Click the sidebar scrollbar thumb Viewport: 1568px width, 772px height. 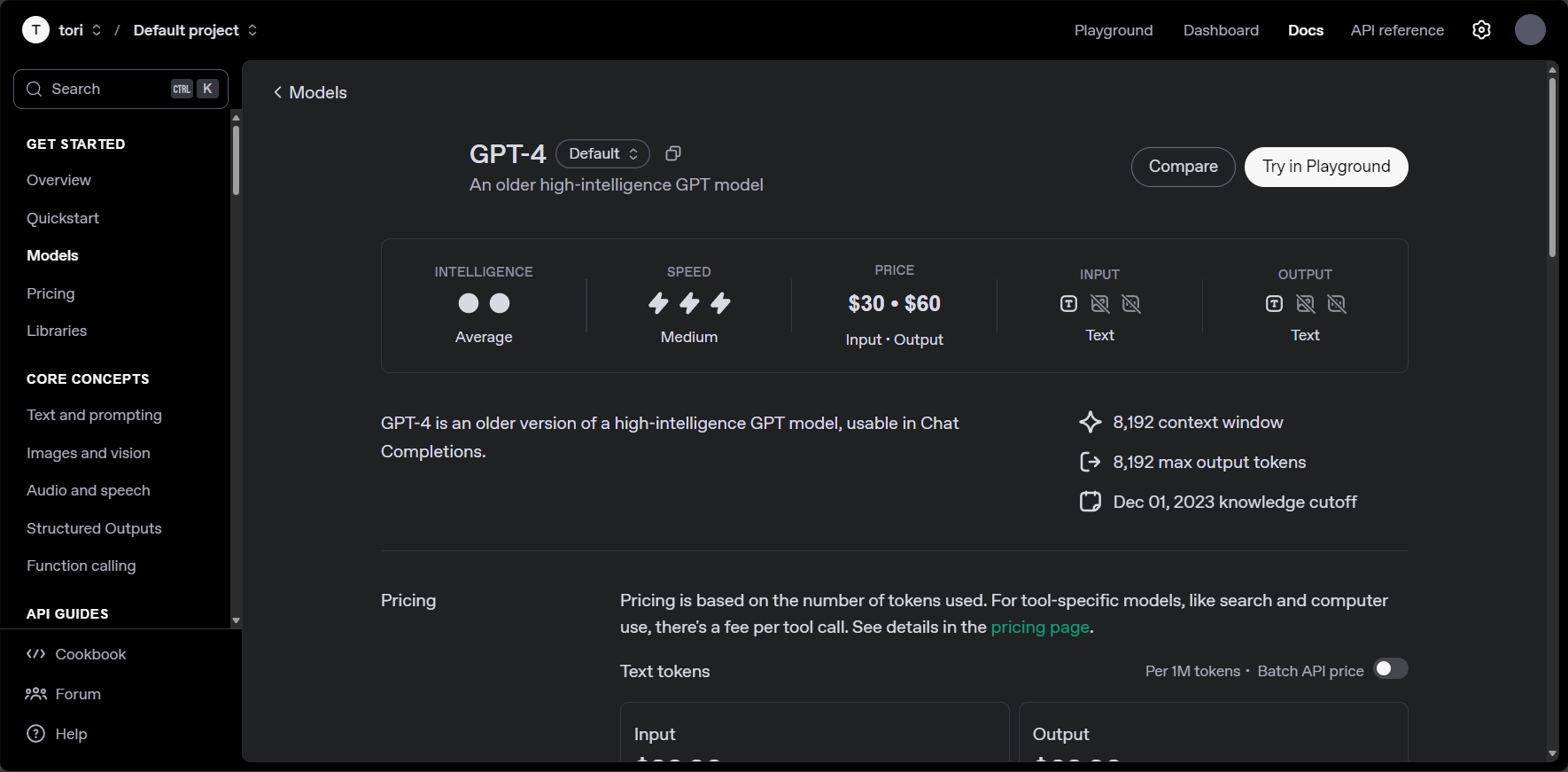(x=236, y=160)
